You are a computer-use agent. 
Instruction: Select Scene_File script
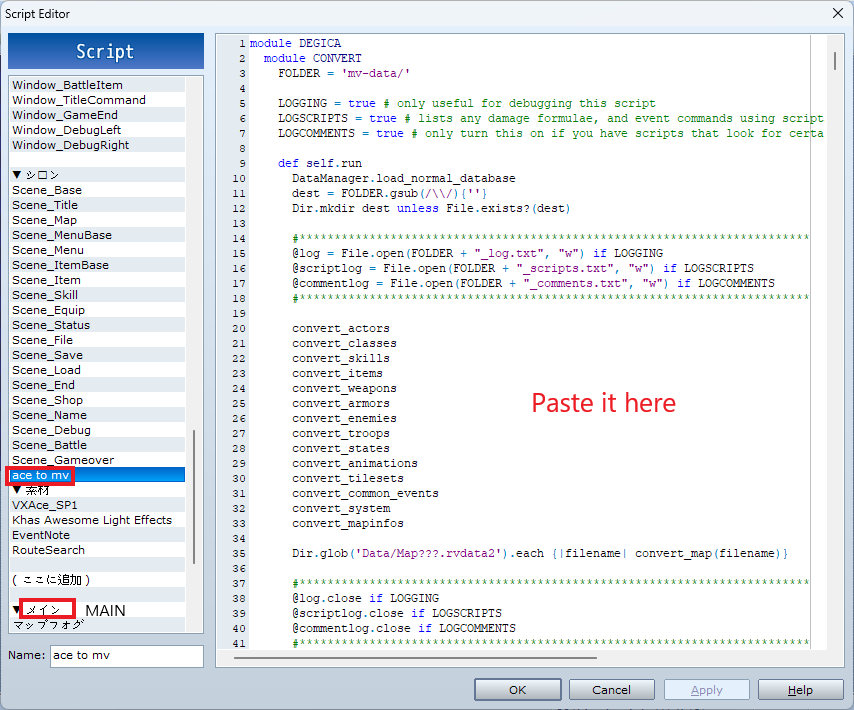97,340
